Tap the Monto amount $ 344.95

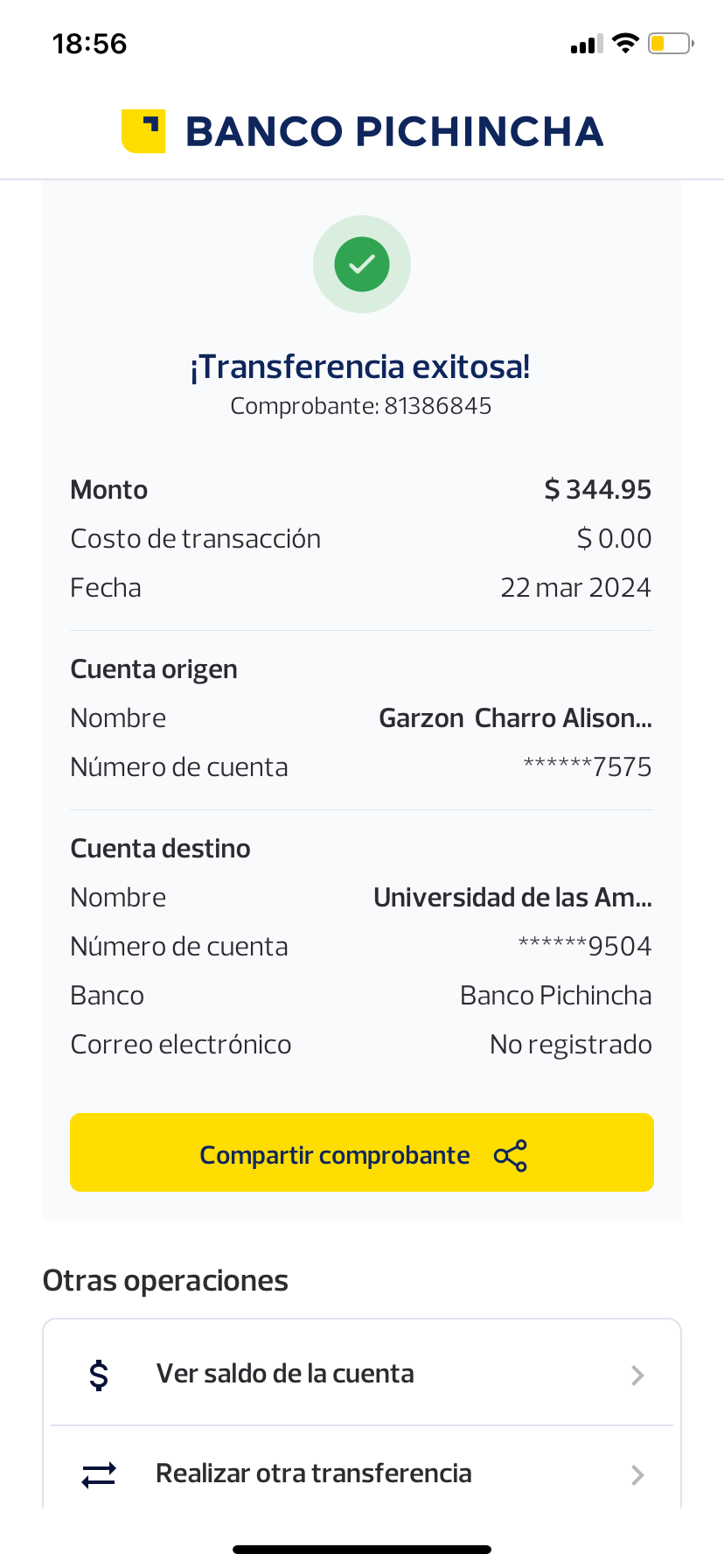tap(597, 490)
